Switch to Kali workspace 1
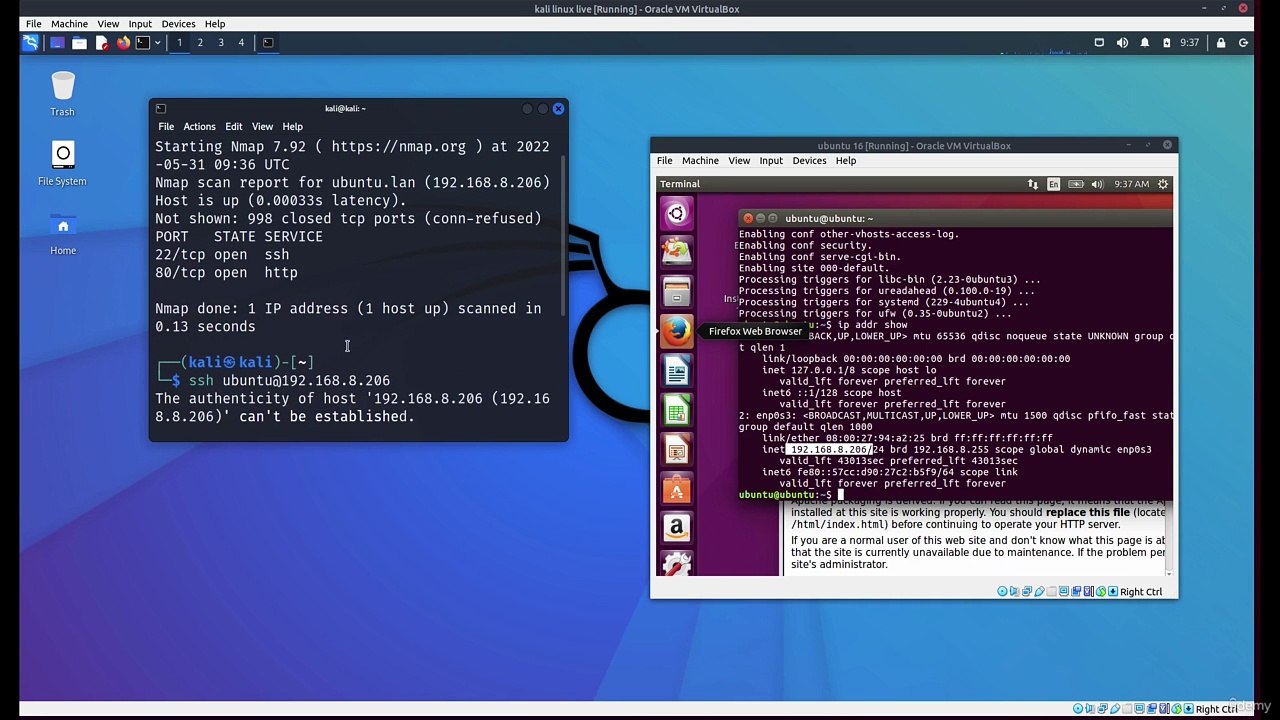This screenshot has height=720, width=1280. tap(179, 42)
